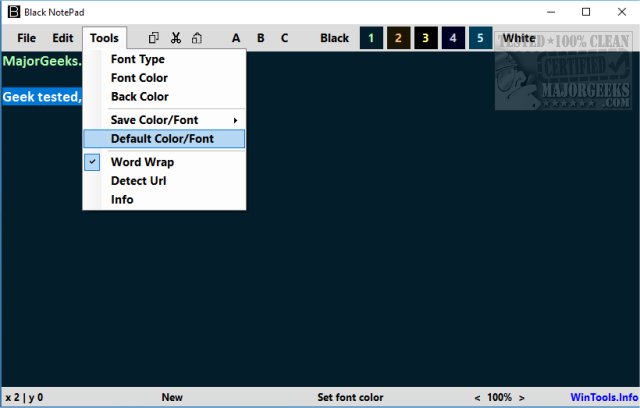Switch to the Black theme
Screen dimensions: 640x408
point(335,38)
